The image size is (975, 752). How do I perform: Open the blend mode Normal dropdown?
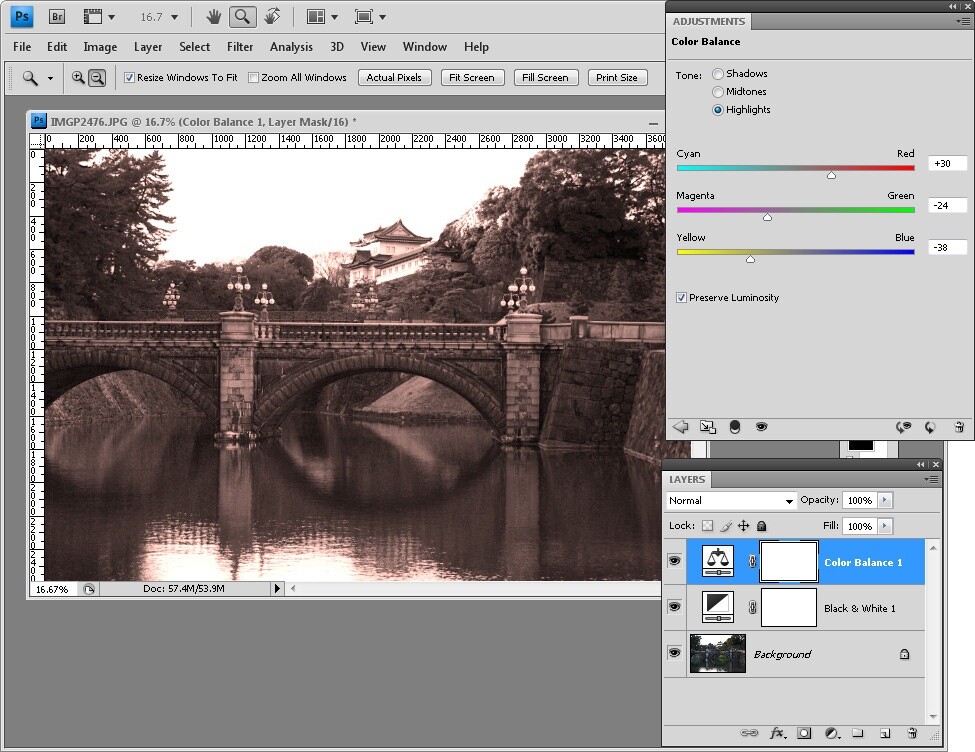pyautogui.click(x=731, y=500)
